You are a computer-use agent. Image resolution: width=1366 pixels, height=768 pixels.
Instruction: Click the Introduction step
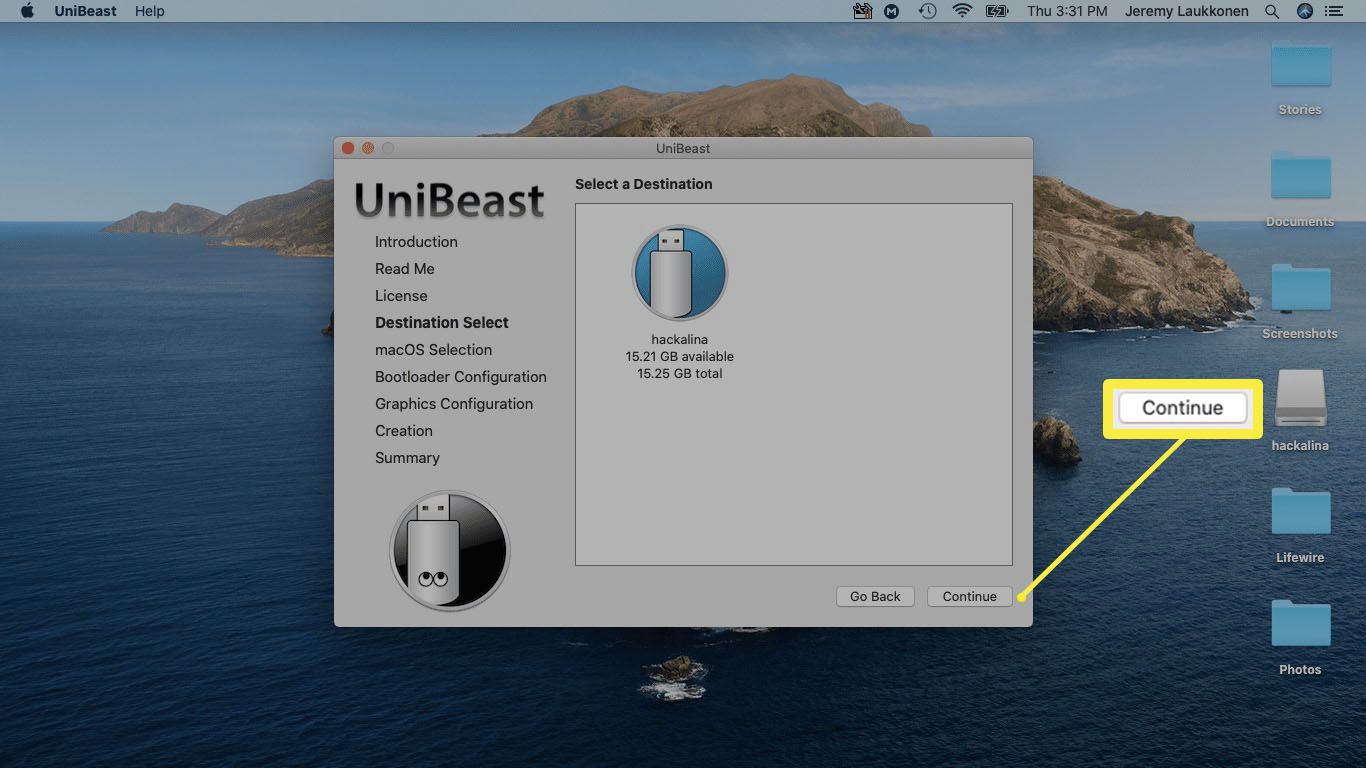pos(416,242)
